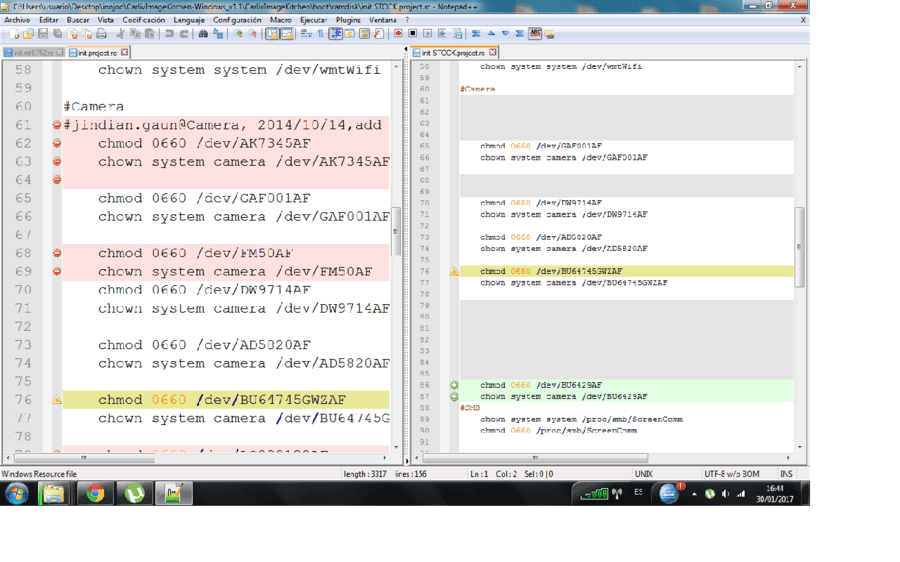Close the init STOCK.project.rc tab
900x562 pixels.
[x=492, y=52]
